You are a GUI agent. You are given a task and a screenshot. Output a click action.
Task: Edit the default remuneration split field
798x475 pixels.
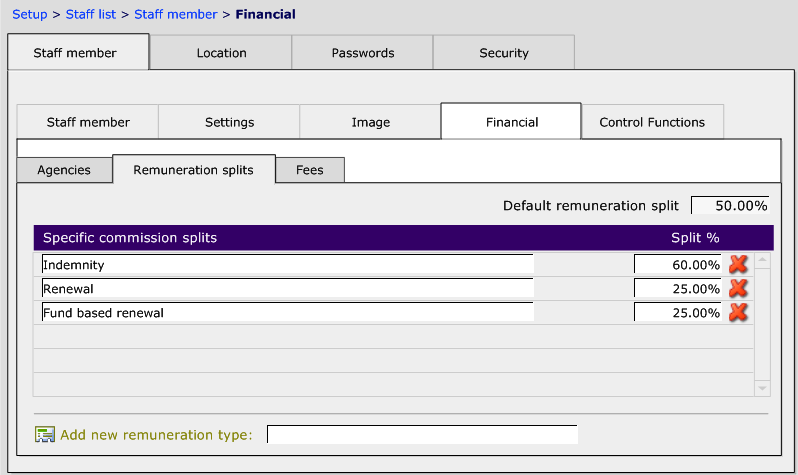(729, 206)
